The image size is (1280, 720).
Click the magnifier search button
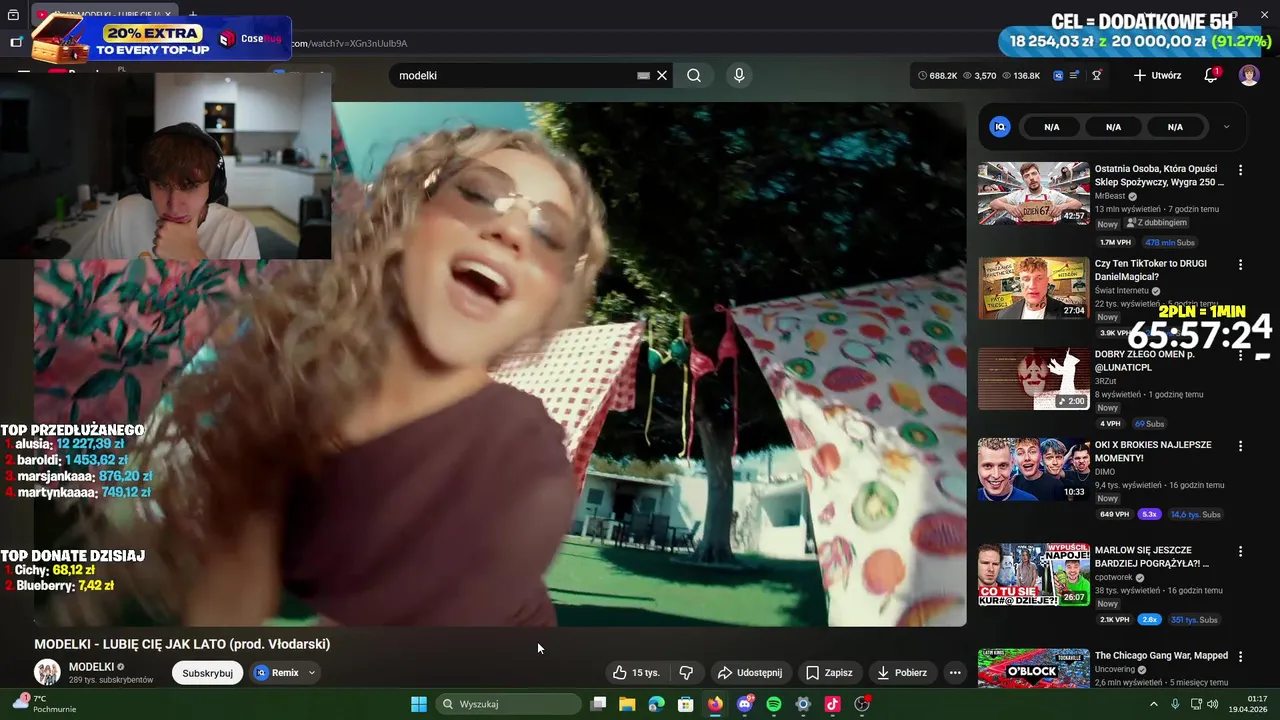click(694, 75)
